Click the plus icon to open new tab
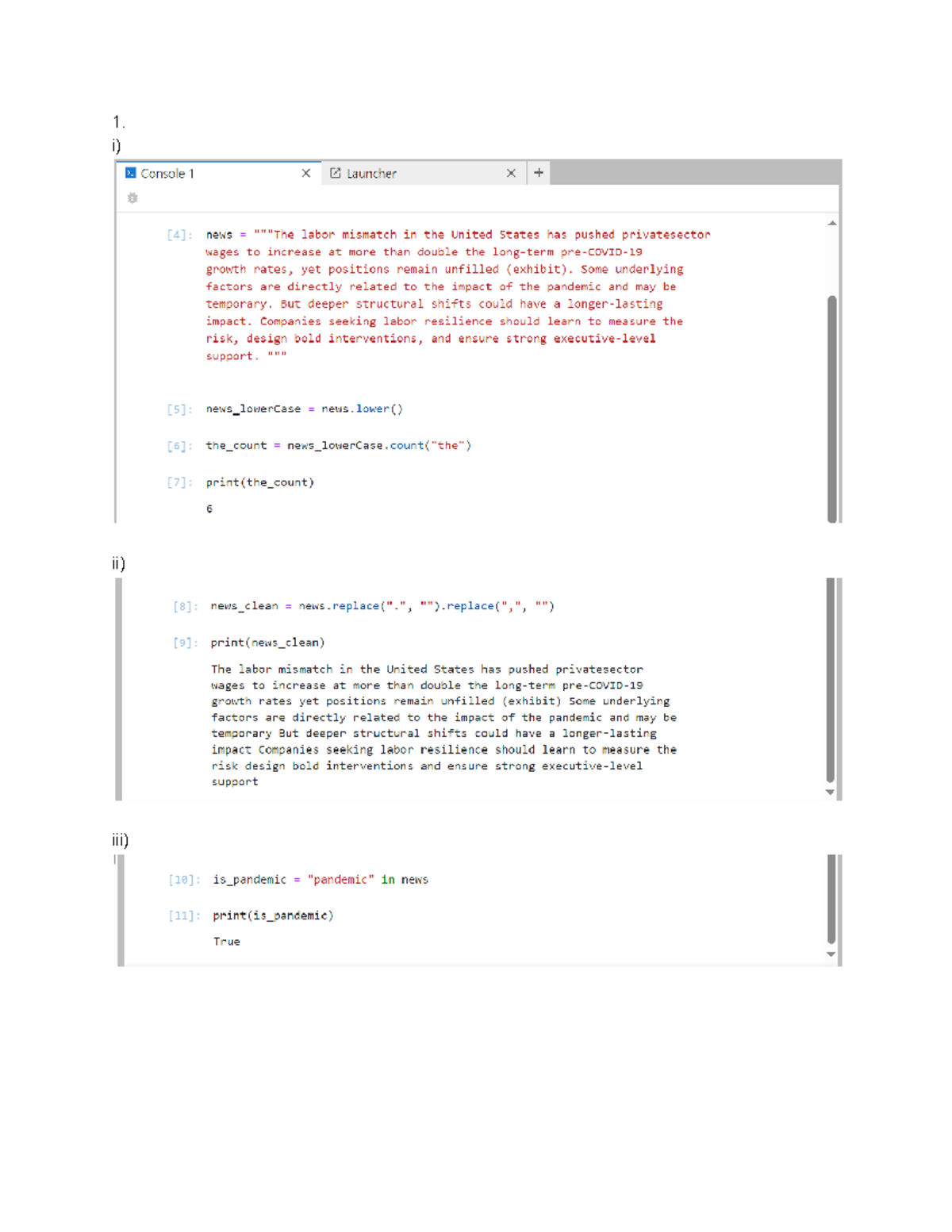The width and height of the screenshot is (952, 1232). [539, 173]
